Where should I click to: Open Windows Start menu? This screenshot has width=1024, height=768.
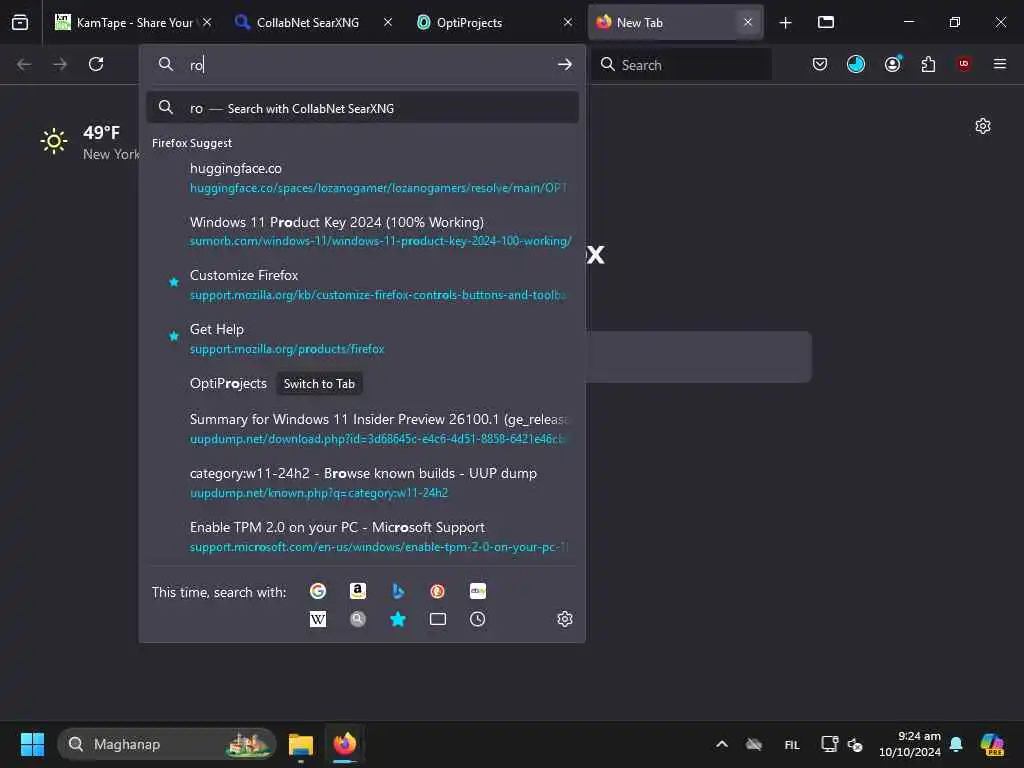[x=32, y=744]
